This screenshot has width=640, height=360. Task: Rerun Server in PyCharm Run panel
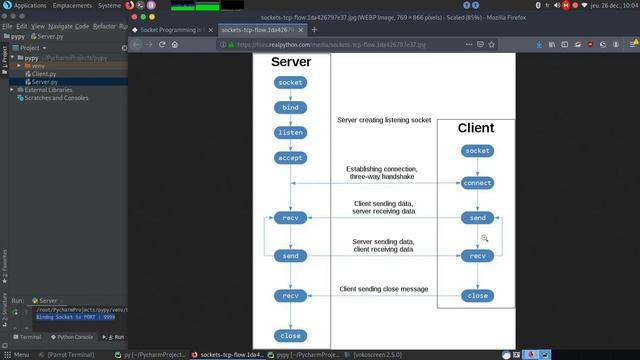pyautogui.click(x=16, y=312)
